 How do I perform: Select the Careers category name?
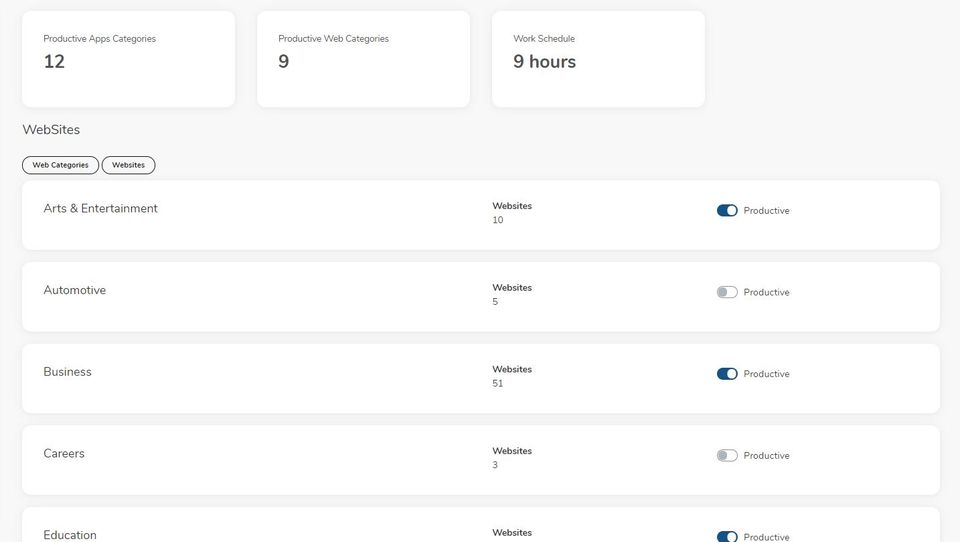pyautogui.click(x=64, y=453)
